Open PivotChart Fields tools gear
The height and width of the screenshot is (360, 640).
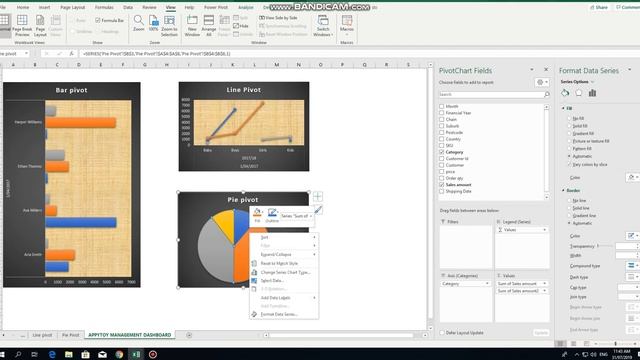[x=542, y=82]
